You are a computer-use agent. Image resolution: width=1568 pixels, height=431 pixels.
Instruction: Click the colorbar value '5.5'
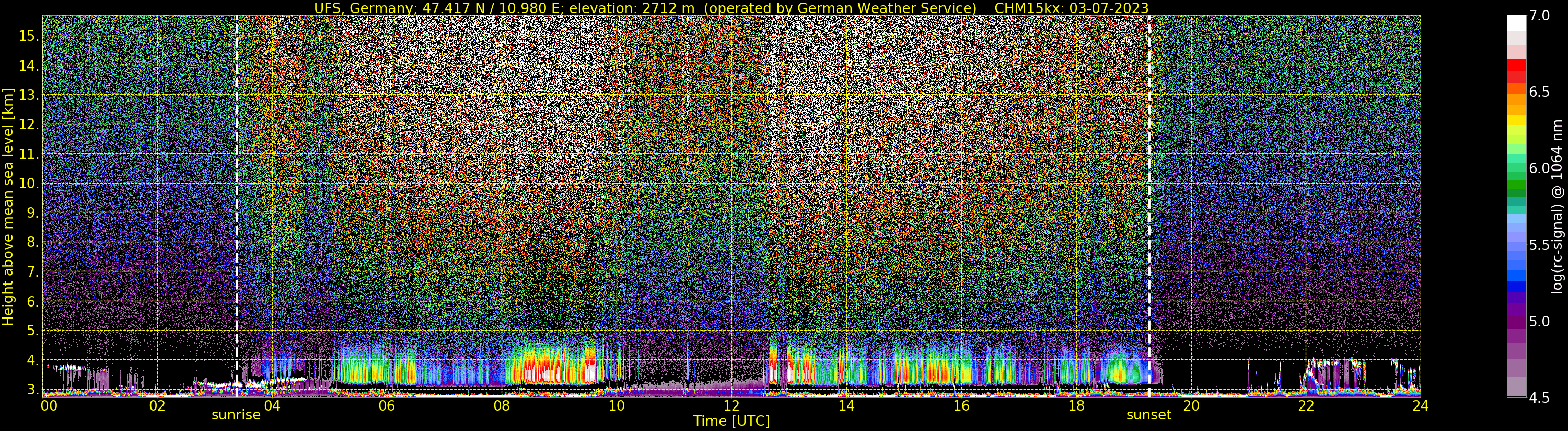(1539, 245)
